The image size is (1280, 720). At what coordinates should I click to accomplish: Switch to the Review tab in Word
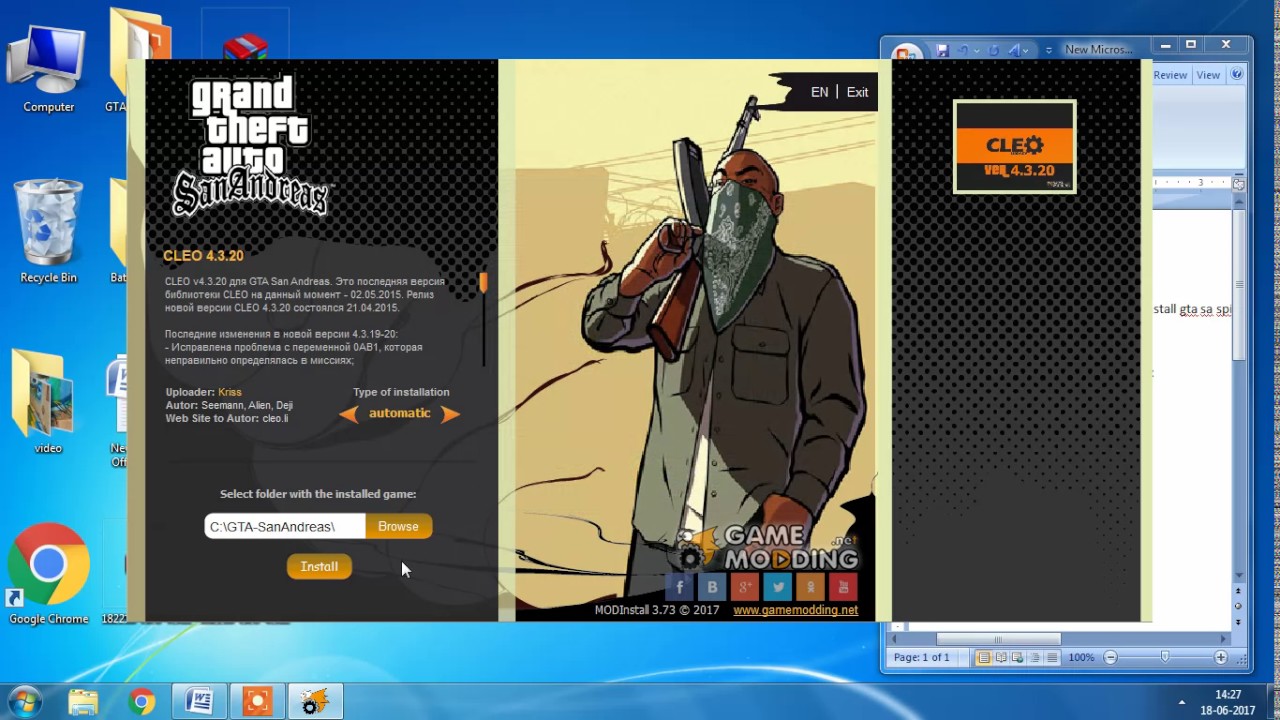1170,75
